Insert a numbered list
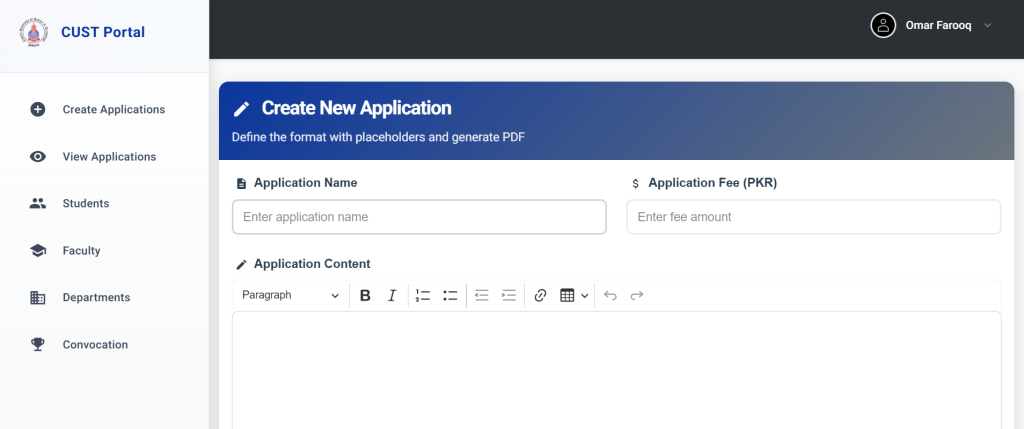 click(x=423, y=295)
